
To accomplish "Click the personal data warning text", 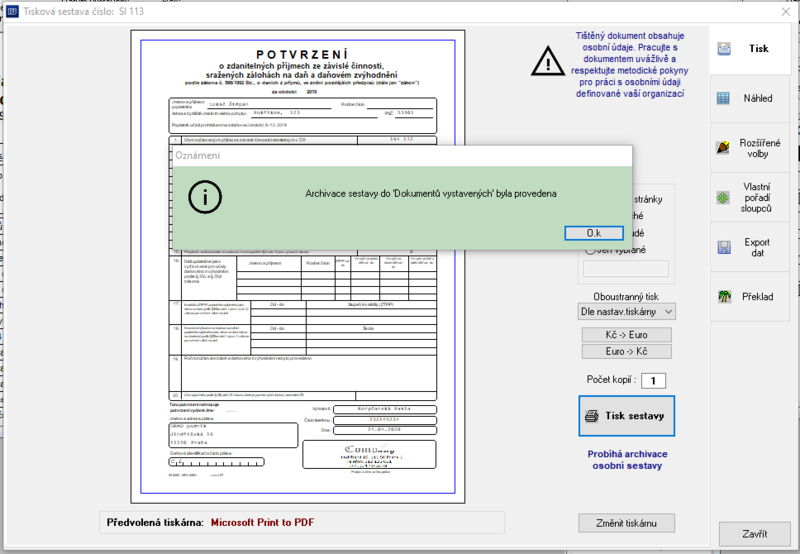I will 630,65.
